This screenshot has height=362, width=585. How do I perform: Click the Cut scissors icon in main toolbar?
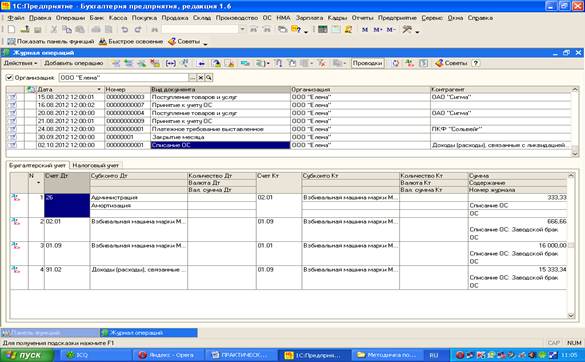(x=54, y=29)
